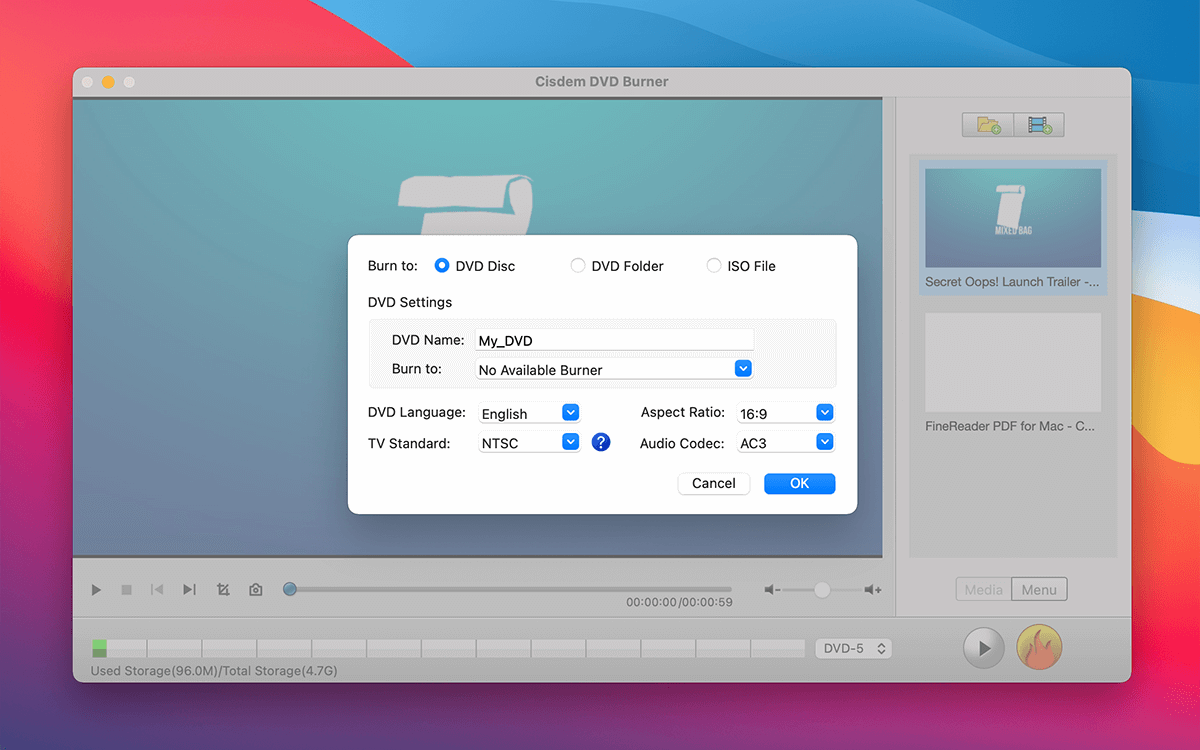Select the DVD Disc radio option
This screenshot has height=750, width=1200.
(x=442, y=266)
